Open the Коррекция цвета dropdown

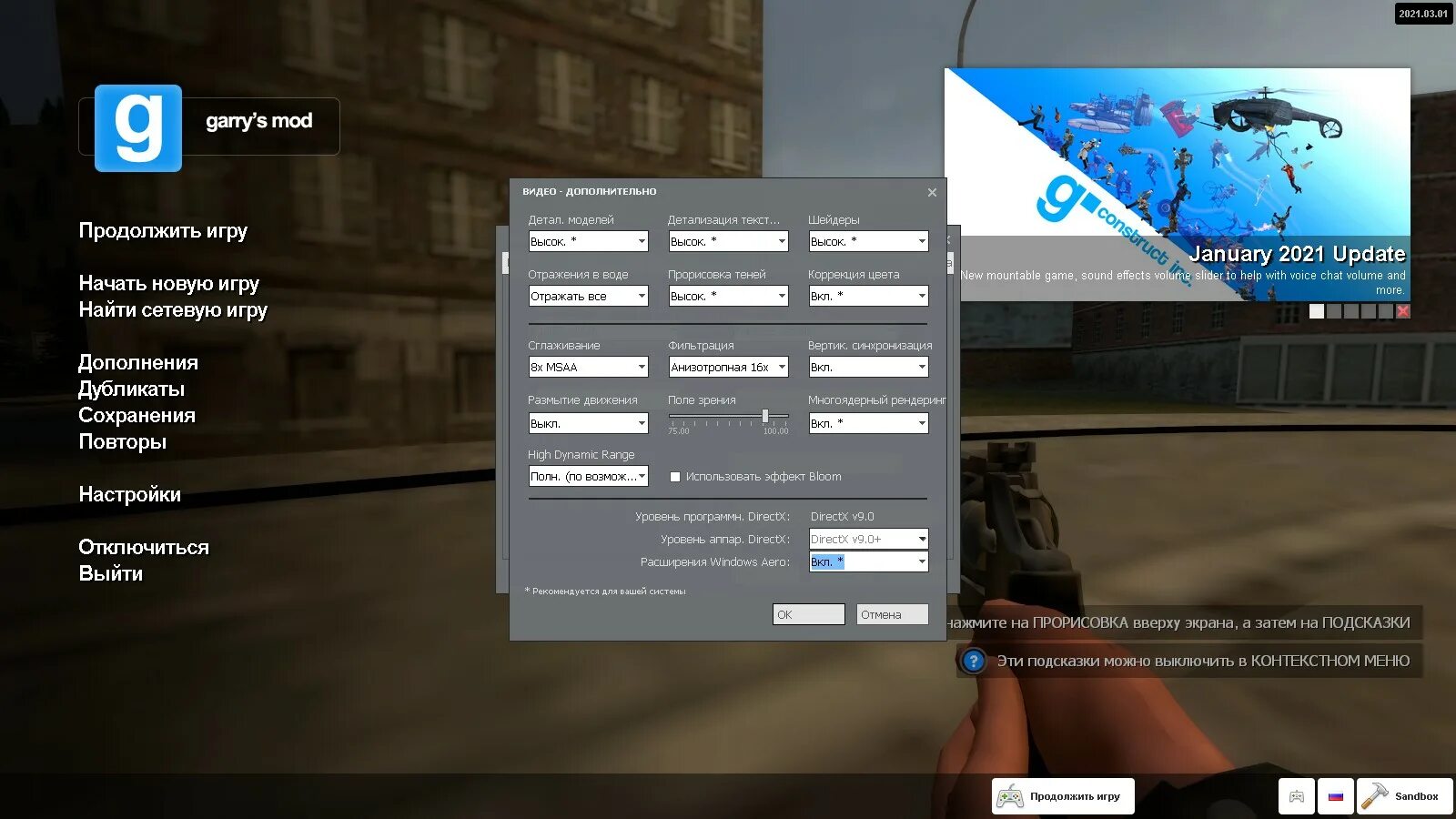[869, 296]
